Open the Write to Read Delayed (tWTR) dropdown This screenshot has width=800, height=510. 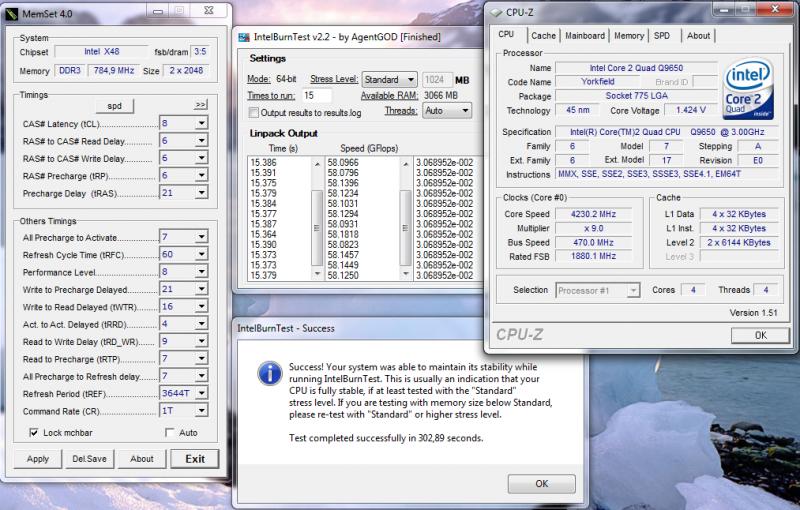coord(202,306)
